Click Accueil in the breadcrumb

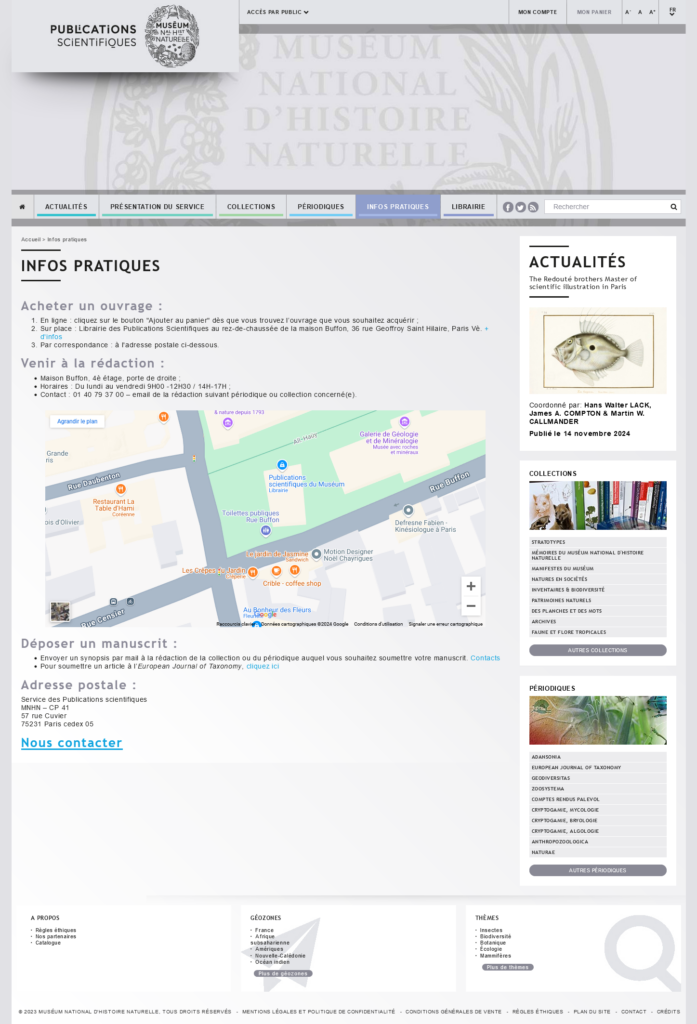(31, 240)
